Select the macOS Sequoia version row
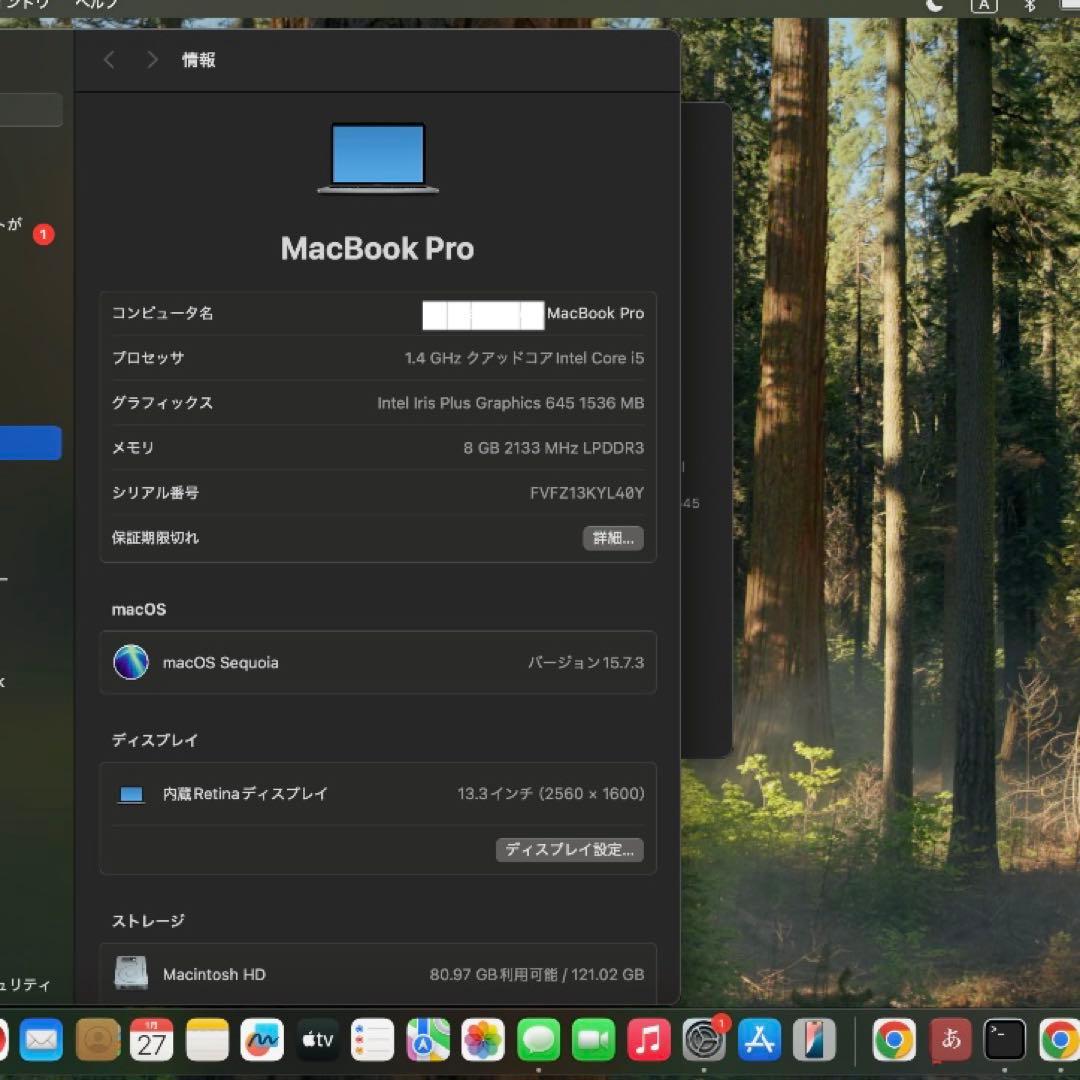Viewport: 1080px width, 1080px height. coord(377,662)
